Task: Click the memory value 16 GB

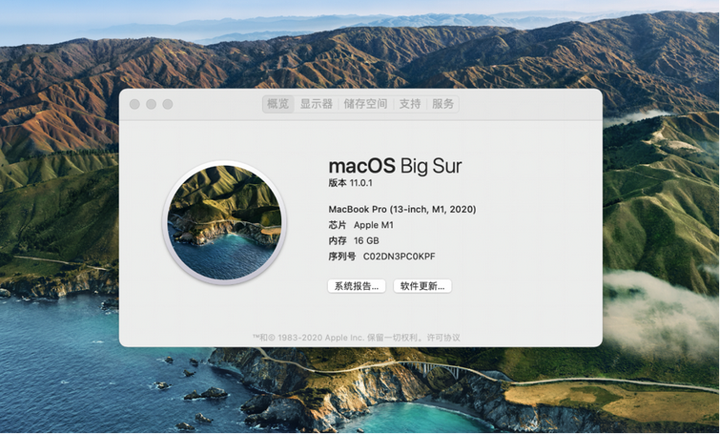Action: coord(366,241)
